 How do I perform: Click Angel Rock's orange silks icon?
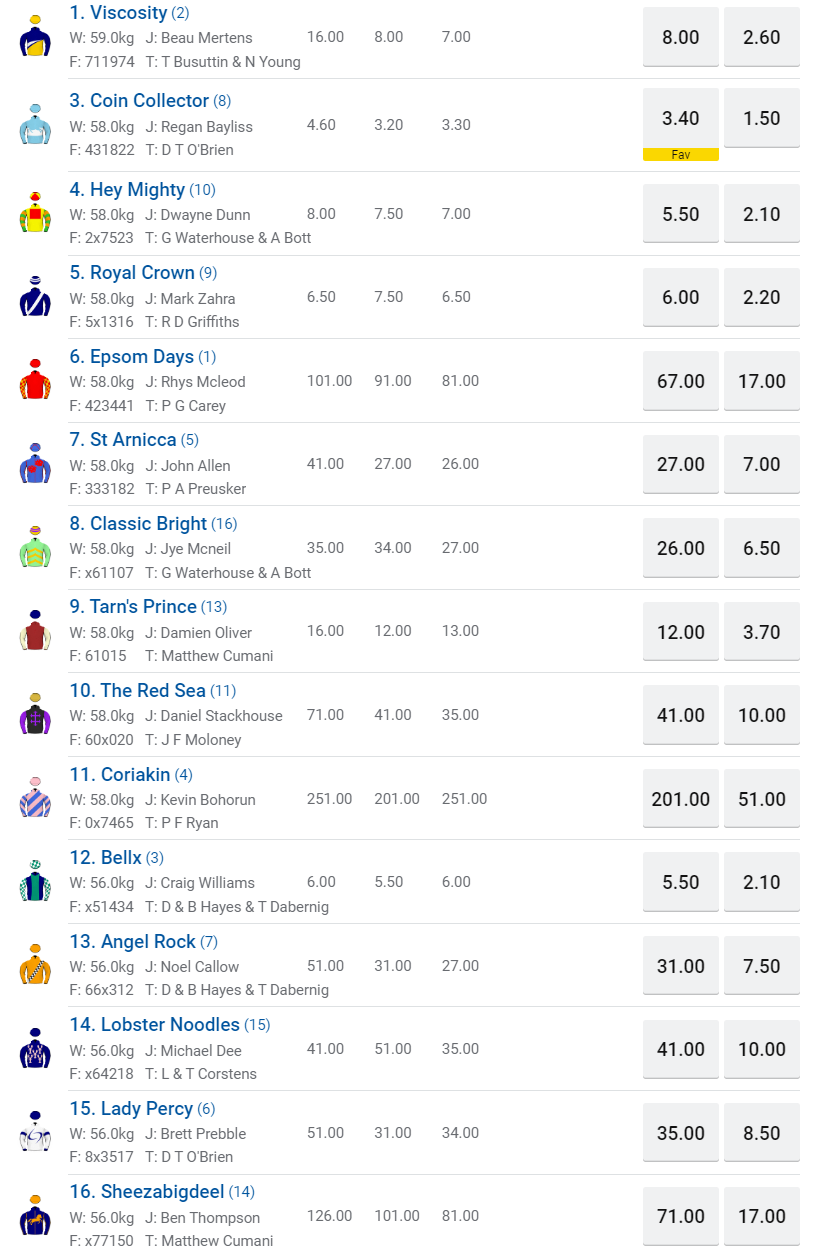[x=35, y=966]
